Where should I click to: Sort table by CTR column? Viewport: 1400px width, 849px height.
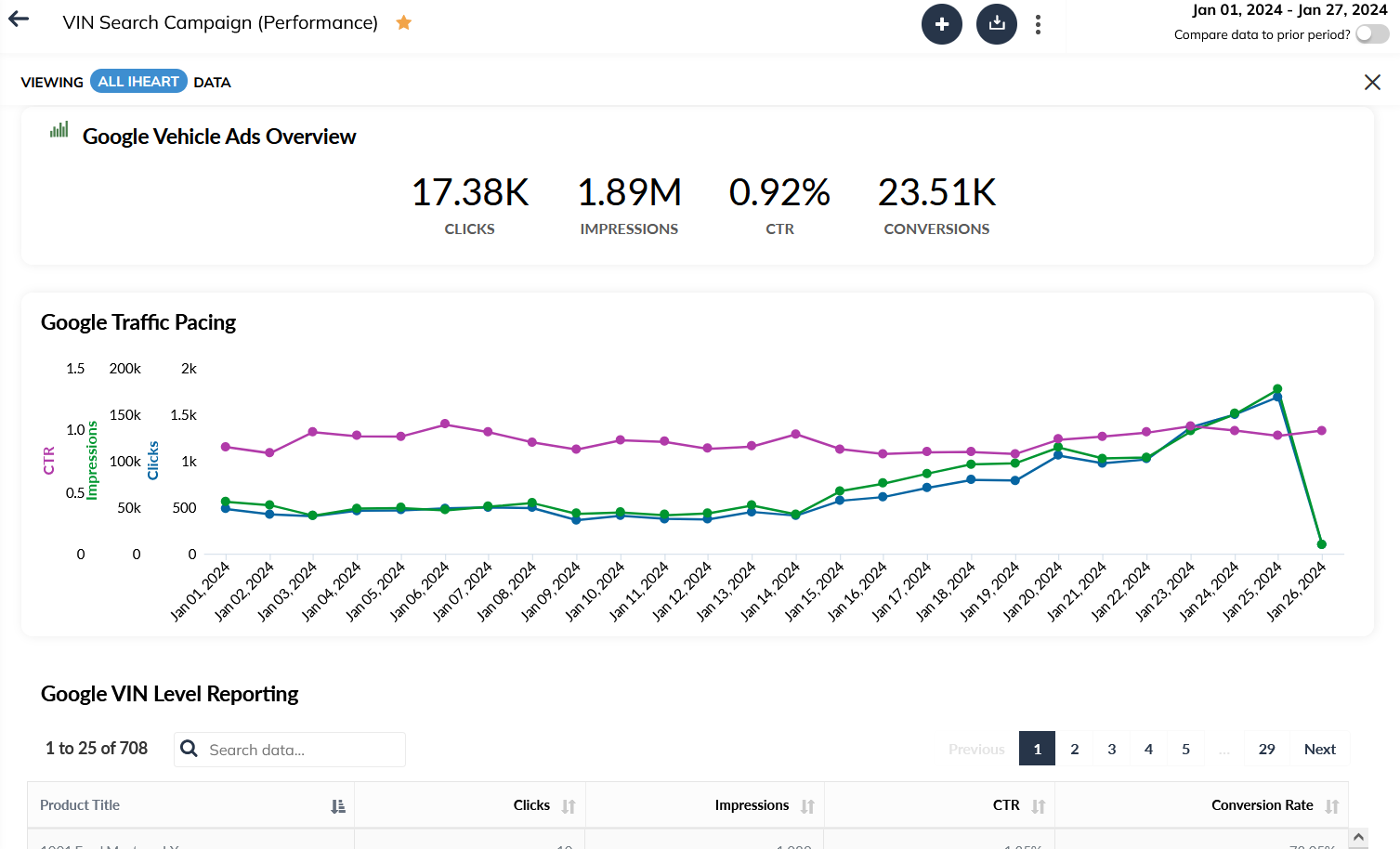coord(1038,806)
